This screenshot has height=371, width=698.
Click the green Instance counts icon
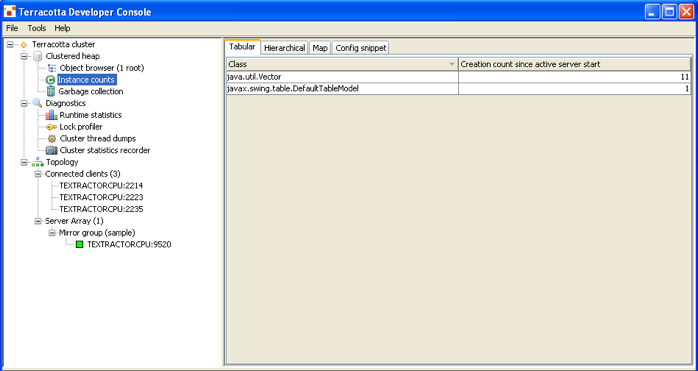51,80
